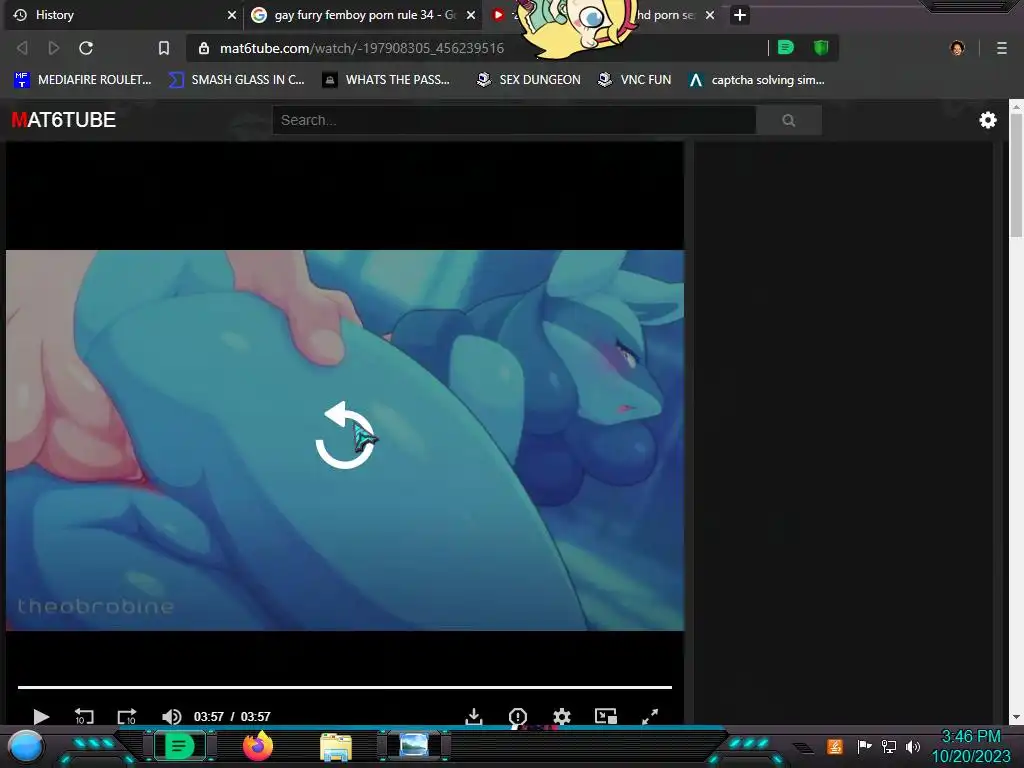The width and height of the screenshot is (1024, 768).
Task: Click the play button in the player controls
Action: pyautogui.click(x=40, y=716)
